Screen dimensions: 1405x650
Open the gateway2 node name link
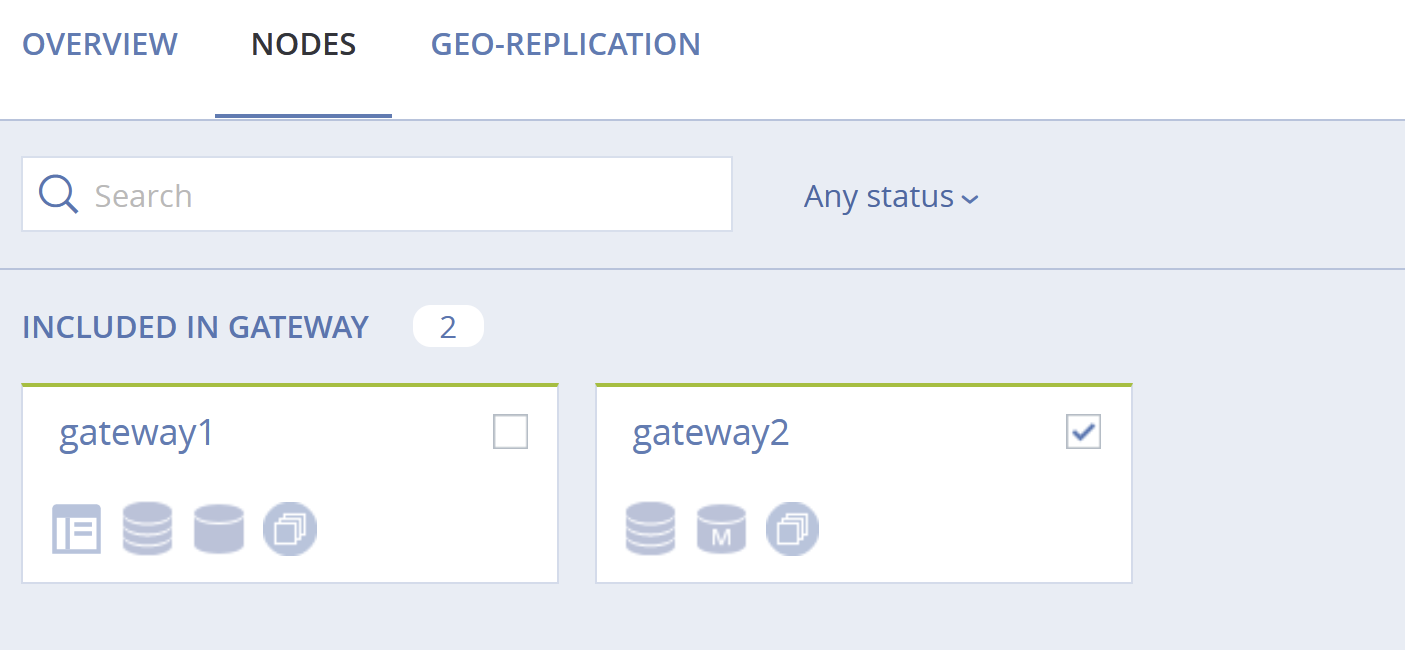click(x=711, y=433)
